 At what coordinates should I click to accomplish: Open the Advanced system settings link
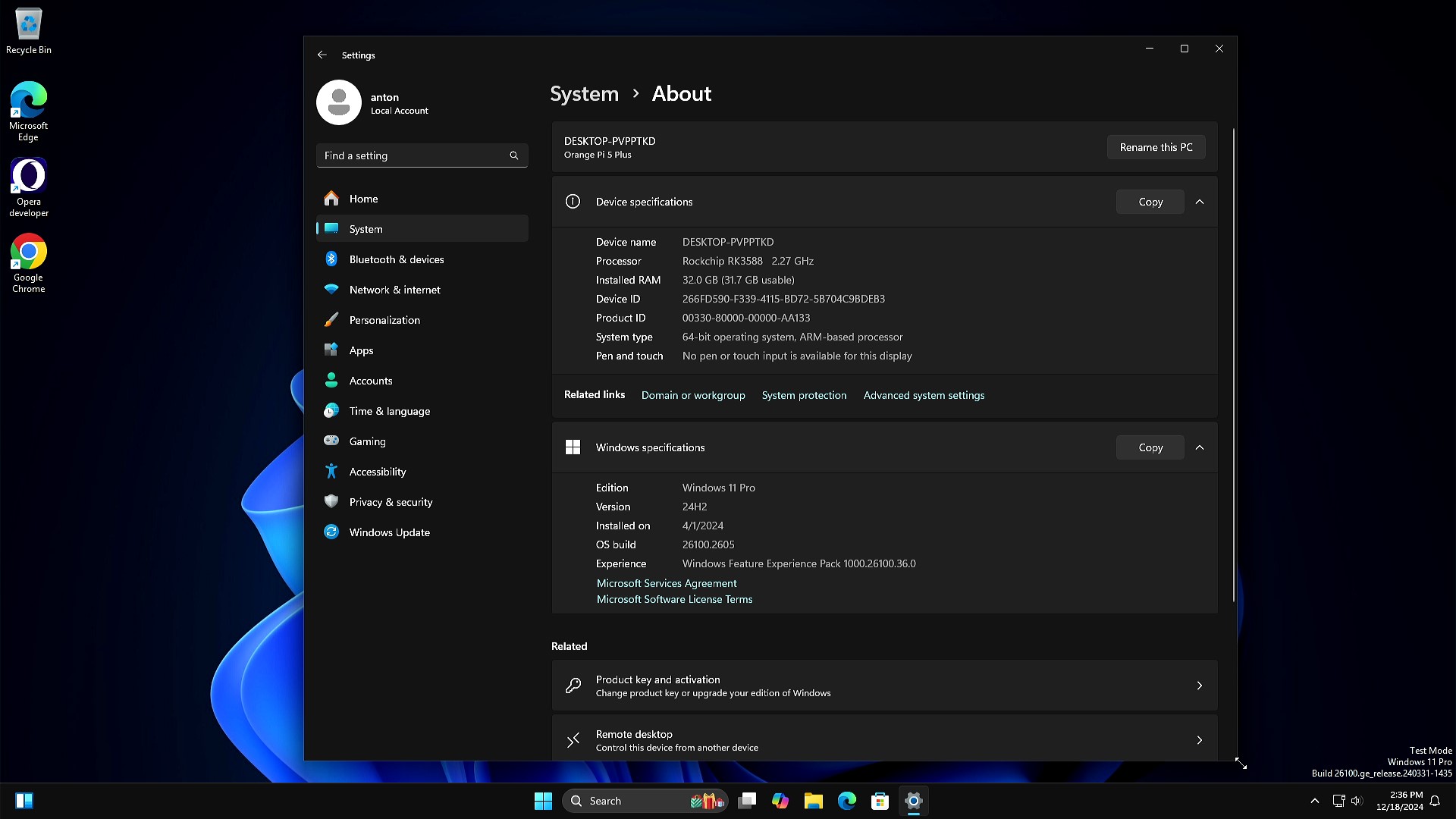coord(924,395)
